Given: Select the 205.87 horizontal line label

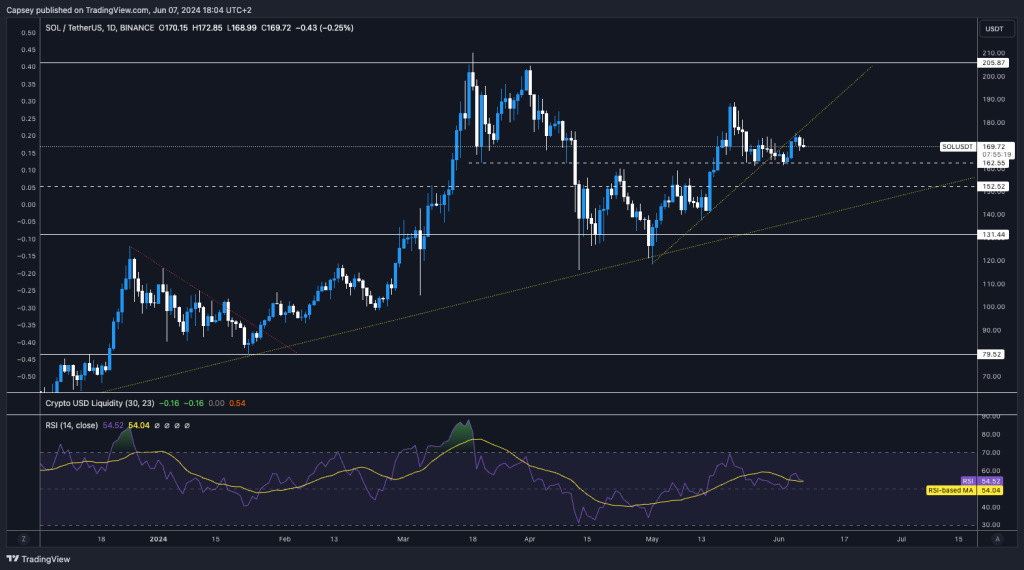Looking at the screenshot, I should (x=993, y=63).
